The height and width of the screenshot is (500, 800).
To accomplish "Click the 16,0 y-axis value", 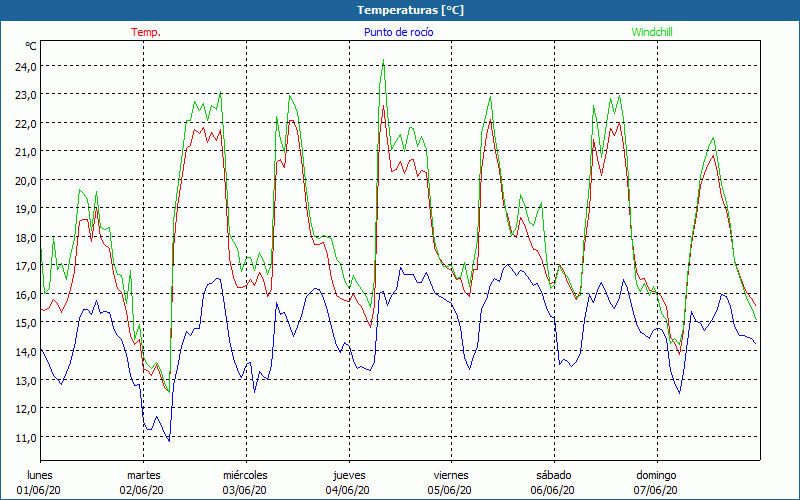I will [x=26, y=294].
